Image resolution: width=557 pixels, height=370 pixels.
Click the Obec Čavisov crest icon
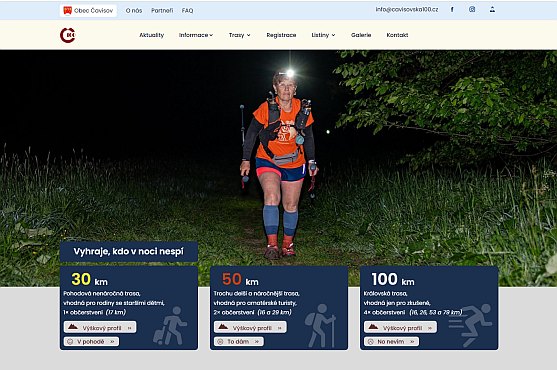pyautogui.click(x=67, y=11)
